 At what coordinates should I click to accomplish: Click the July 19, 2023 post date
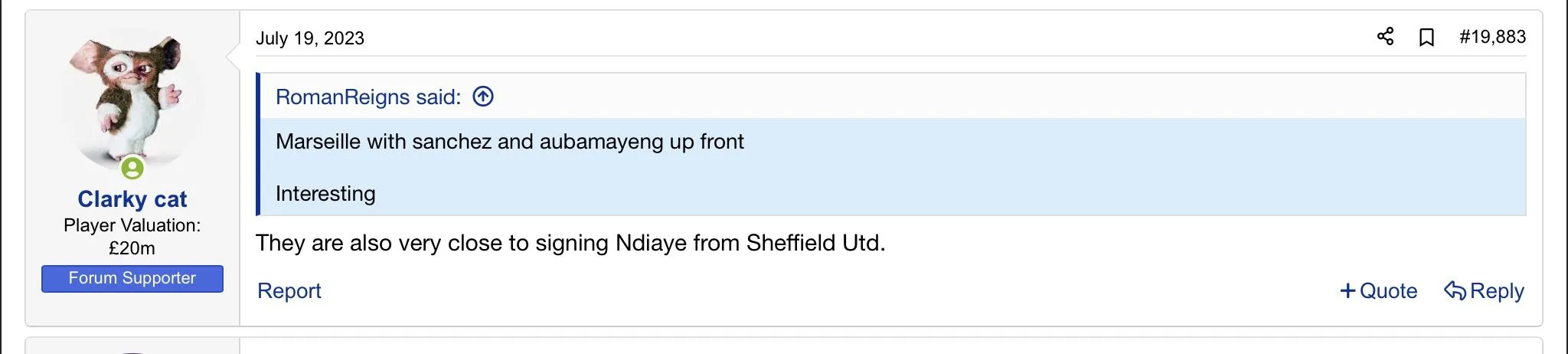310,38
